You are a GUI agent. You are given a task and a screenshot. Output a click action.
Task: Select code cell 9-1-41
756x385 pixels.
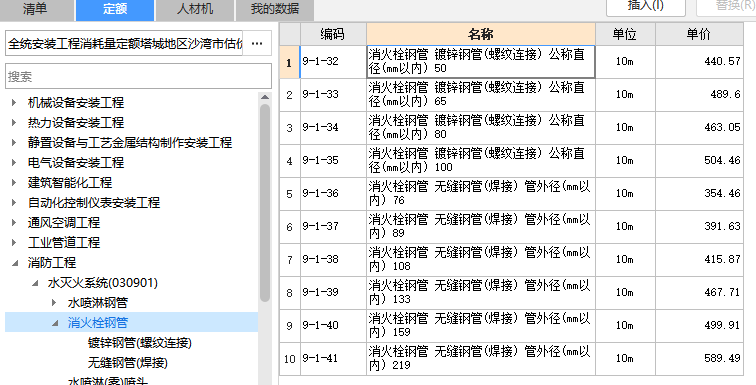point(333,359)
